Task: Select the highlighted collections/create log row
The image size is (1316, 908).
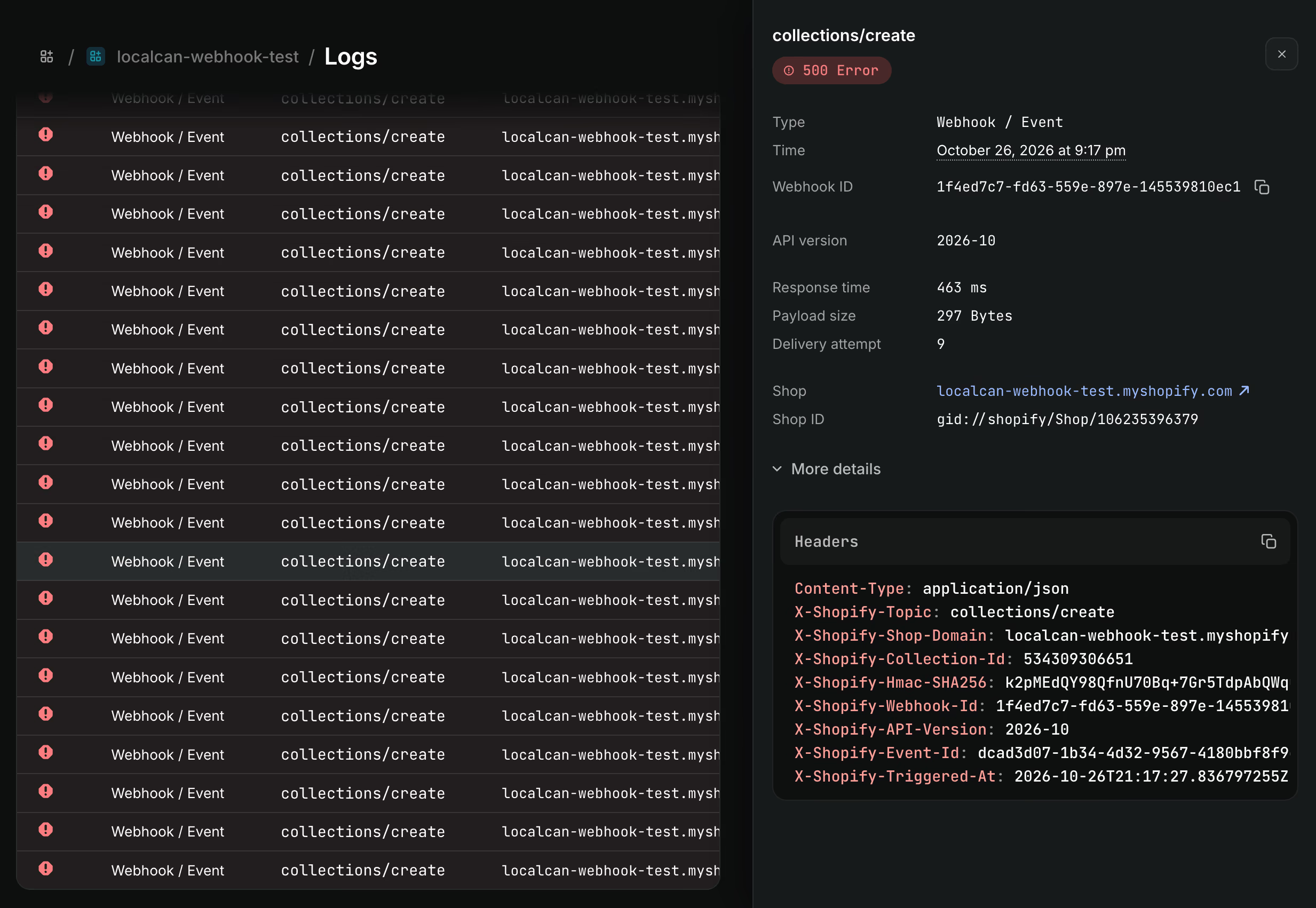Action: tap(368, 562)
